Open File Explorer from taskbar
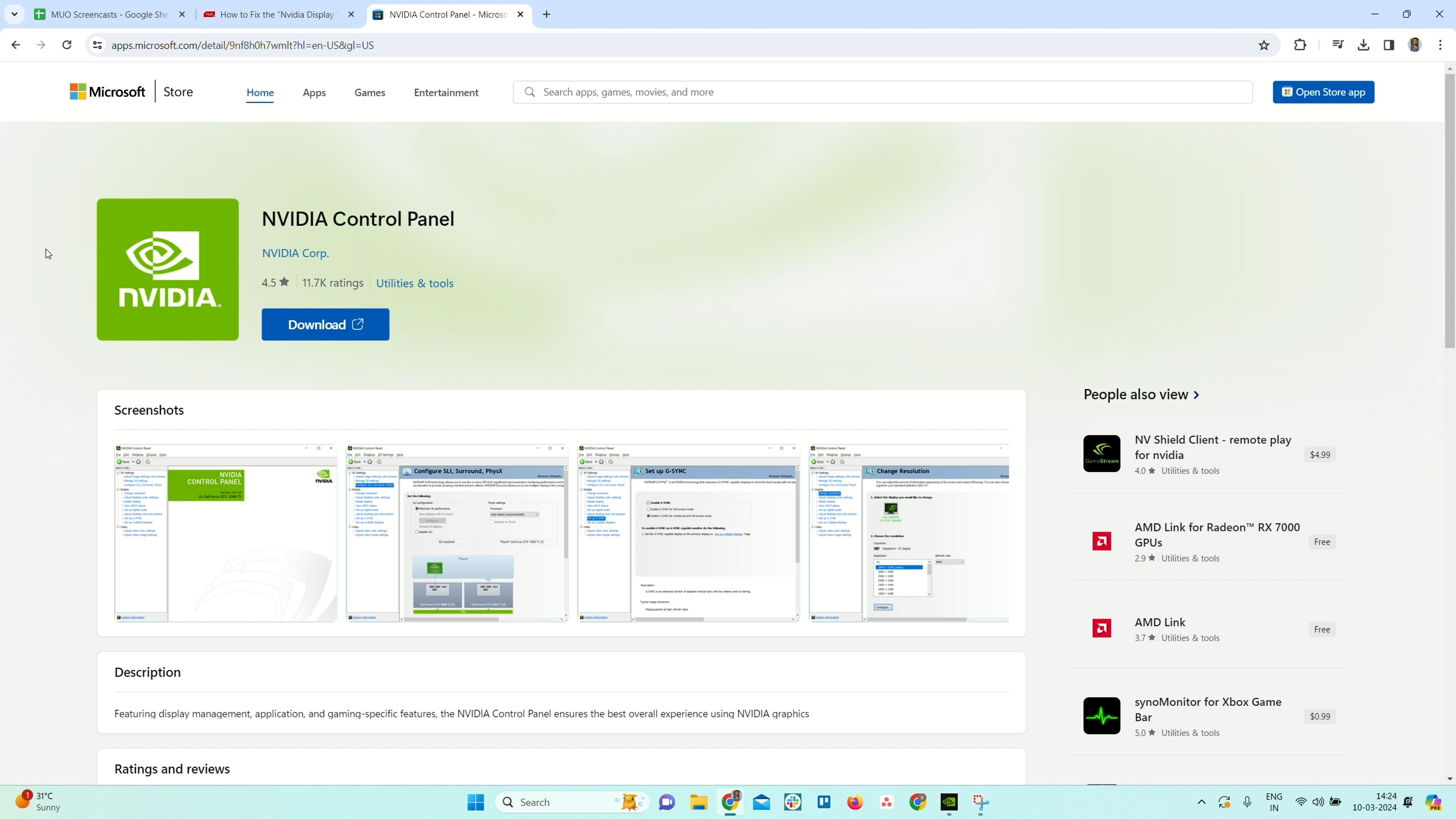 [698, 802]
